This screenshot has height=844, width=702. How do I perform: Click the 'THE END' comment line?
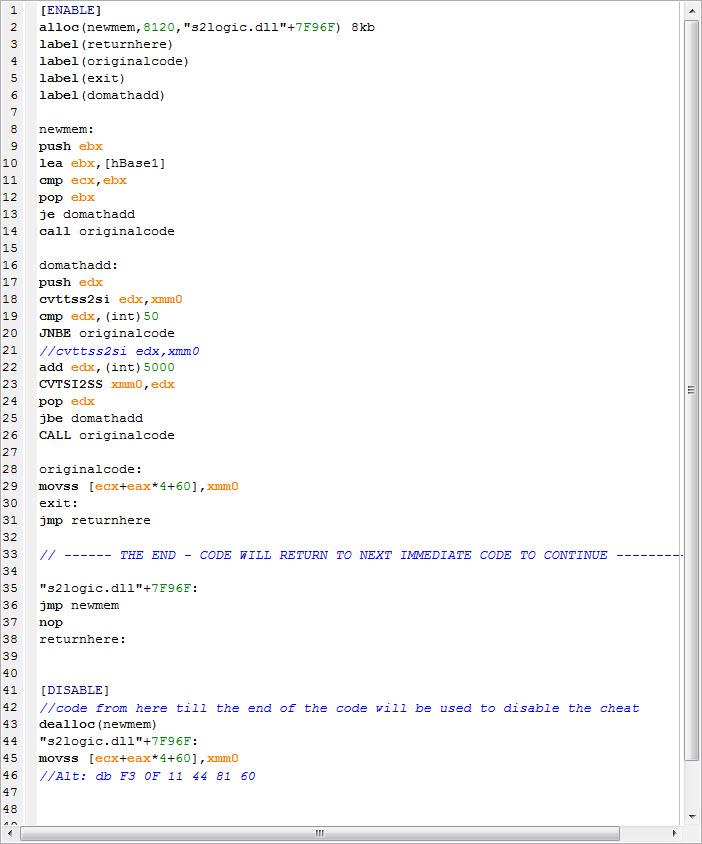coord(360,554)
